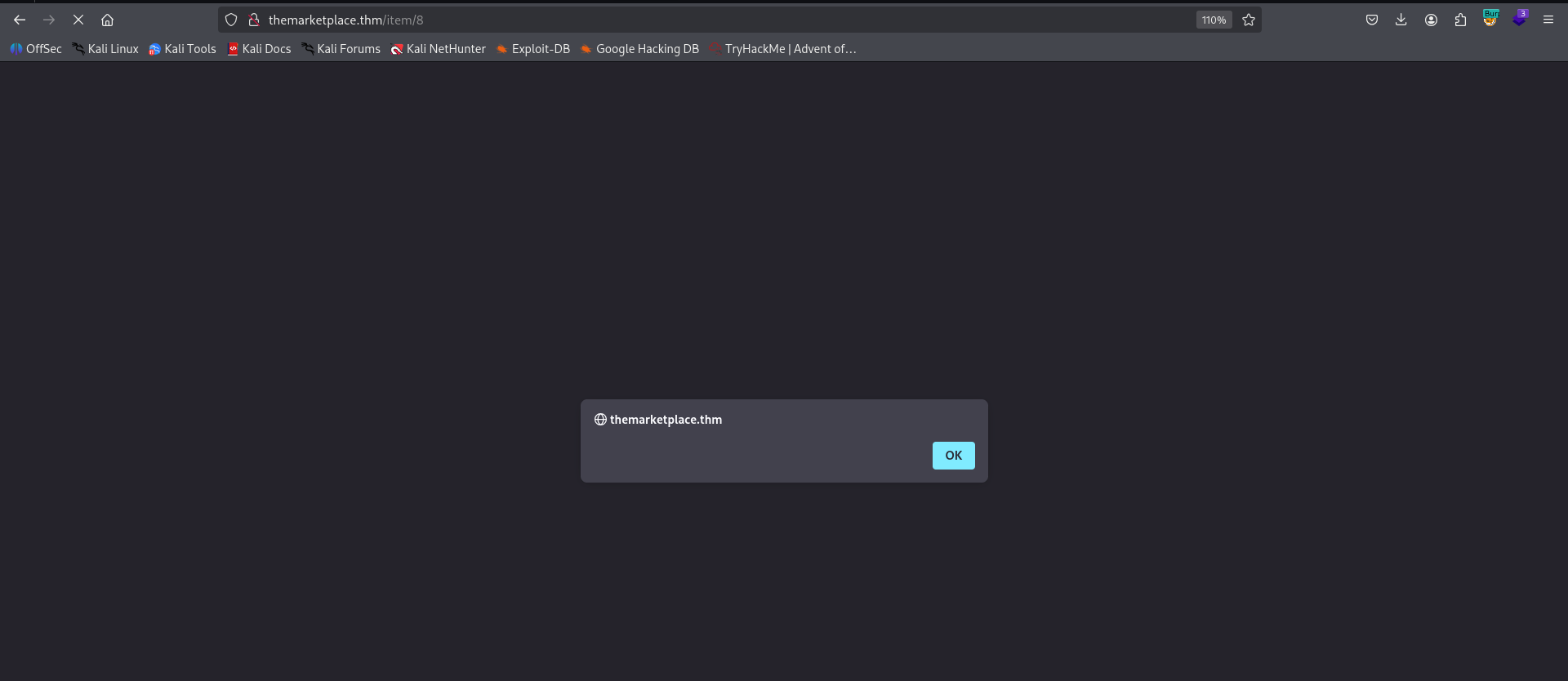This screenshot has height=681, width=1568.
Task: Open the Google Hacking DB bookmark
Action: pos(639,49)
